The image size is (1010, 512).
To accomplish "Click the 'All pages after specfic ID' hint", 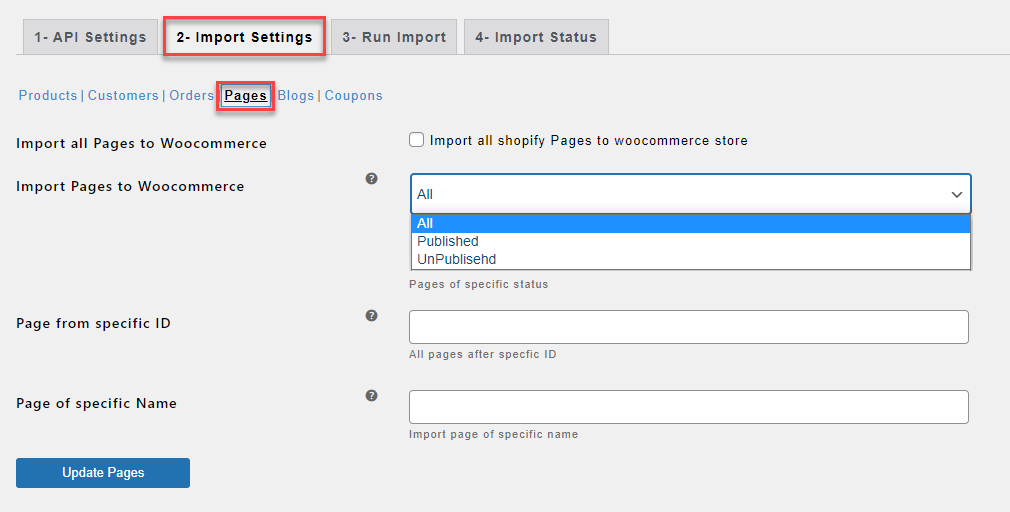I will click(482, 354).
